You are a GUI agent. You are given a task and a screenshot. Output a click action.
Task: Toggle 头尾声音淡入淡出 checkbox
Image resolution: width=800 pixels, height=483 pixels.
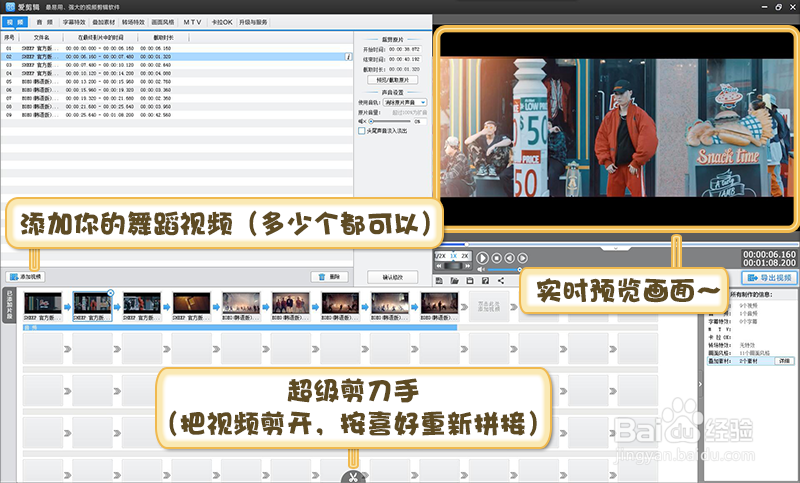point(362,131)
